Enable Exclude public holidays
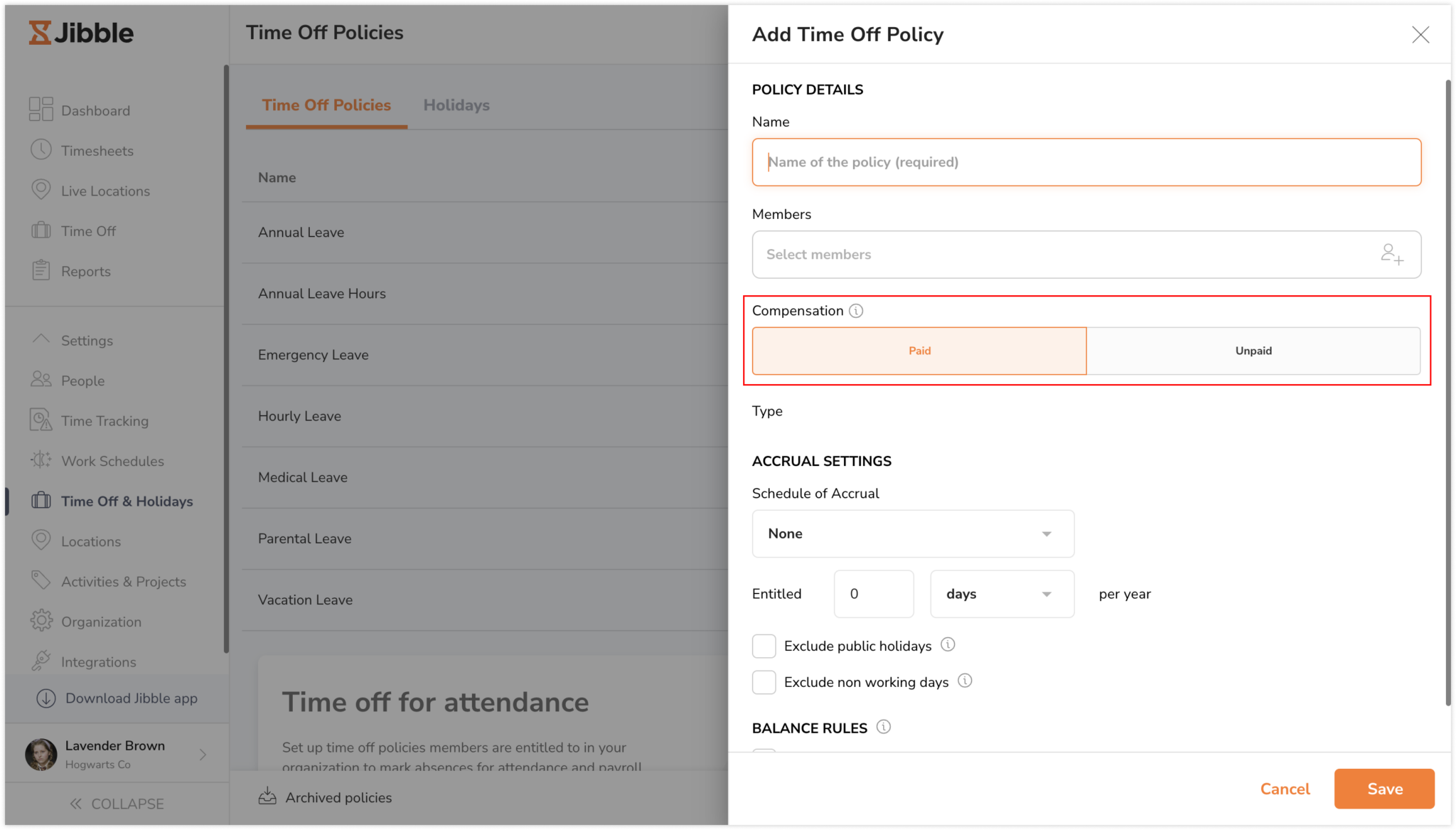 pyautogui.click(x=764, y=645)
